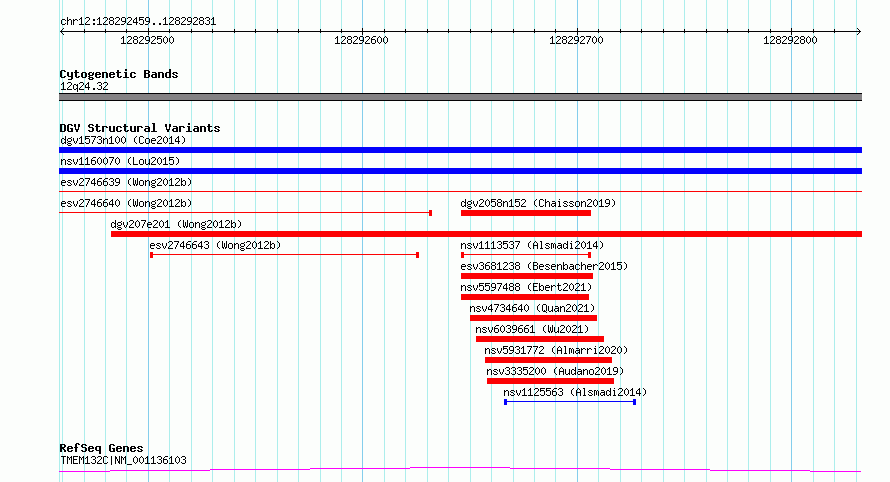The image size is (890, 482).
Task: Click the thin red line under esv2746639
Action: (x=460, y=192)
